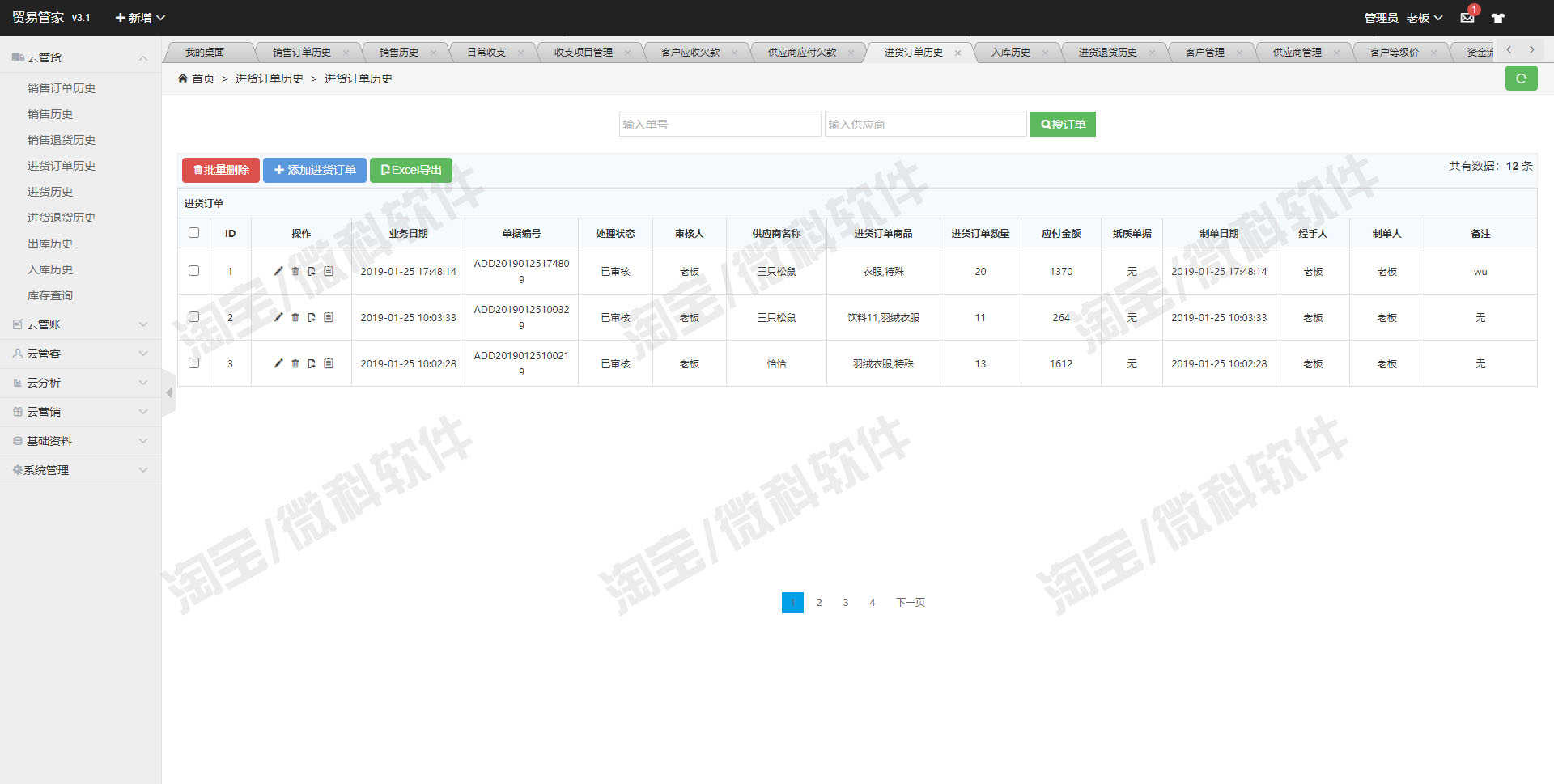Click the trash delete icon in row 1
Viewport: 1554px width, 784px height.
pyautogui.click(x=295, y=271)
